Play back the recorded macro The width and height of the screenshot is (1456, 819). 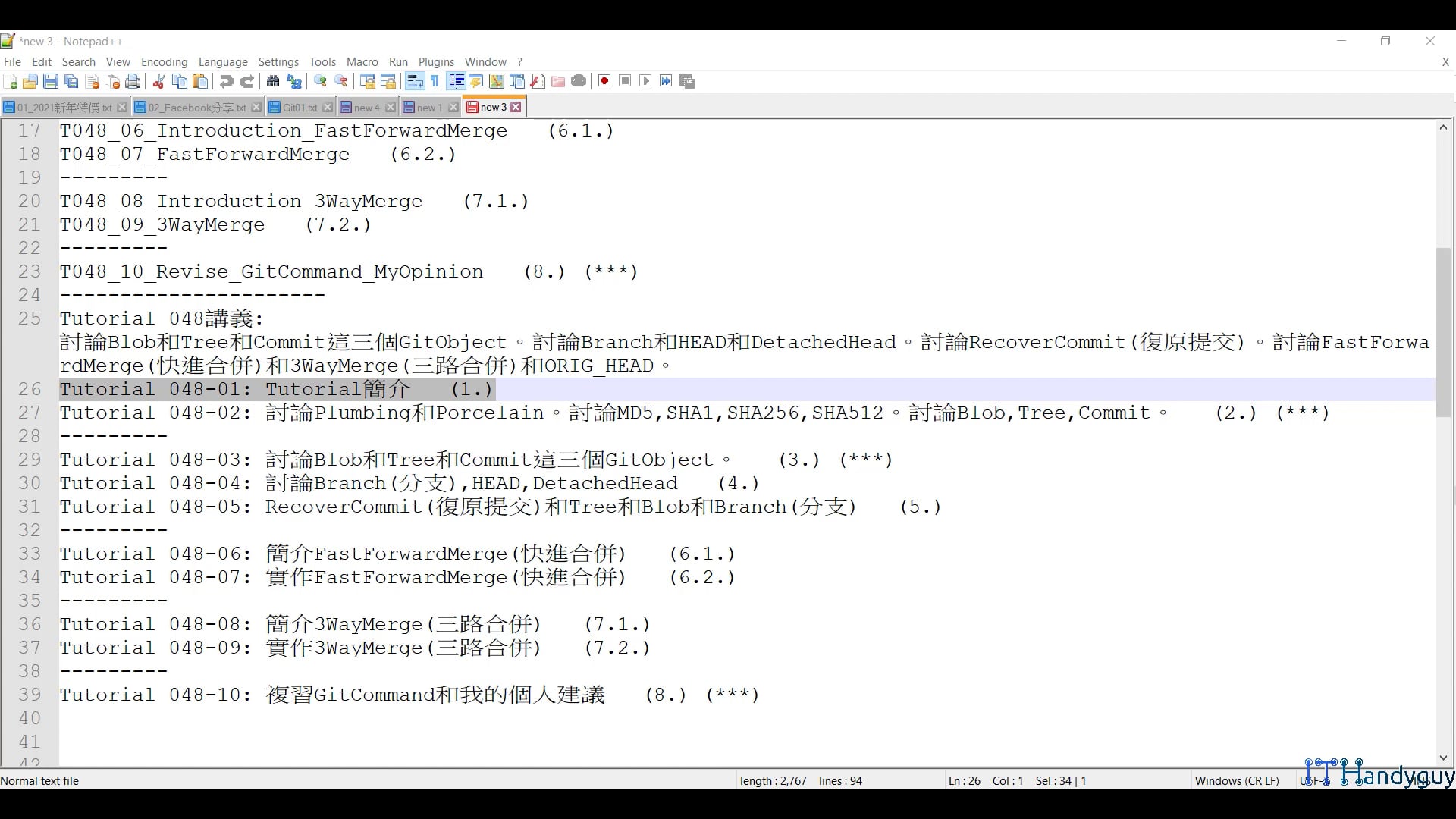(645, 81)
